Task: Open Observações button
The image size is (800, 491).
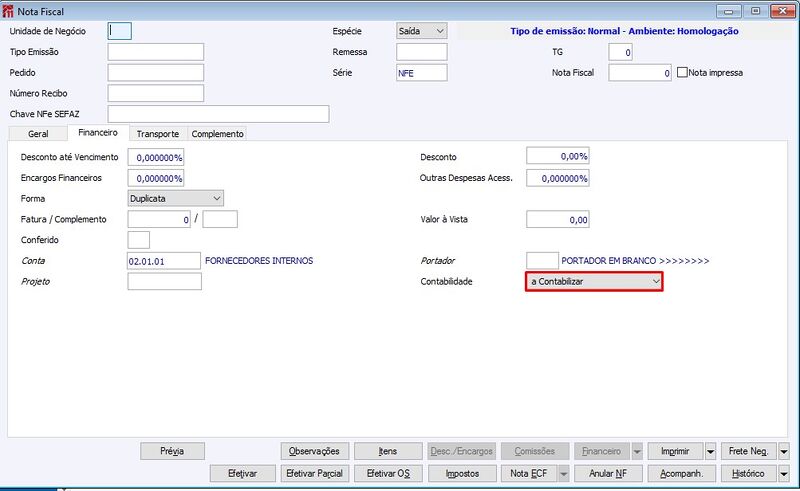Action: (x=314, y=451)
